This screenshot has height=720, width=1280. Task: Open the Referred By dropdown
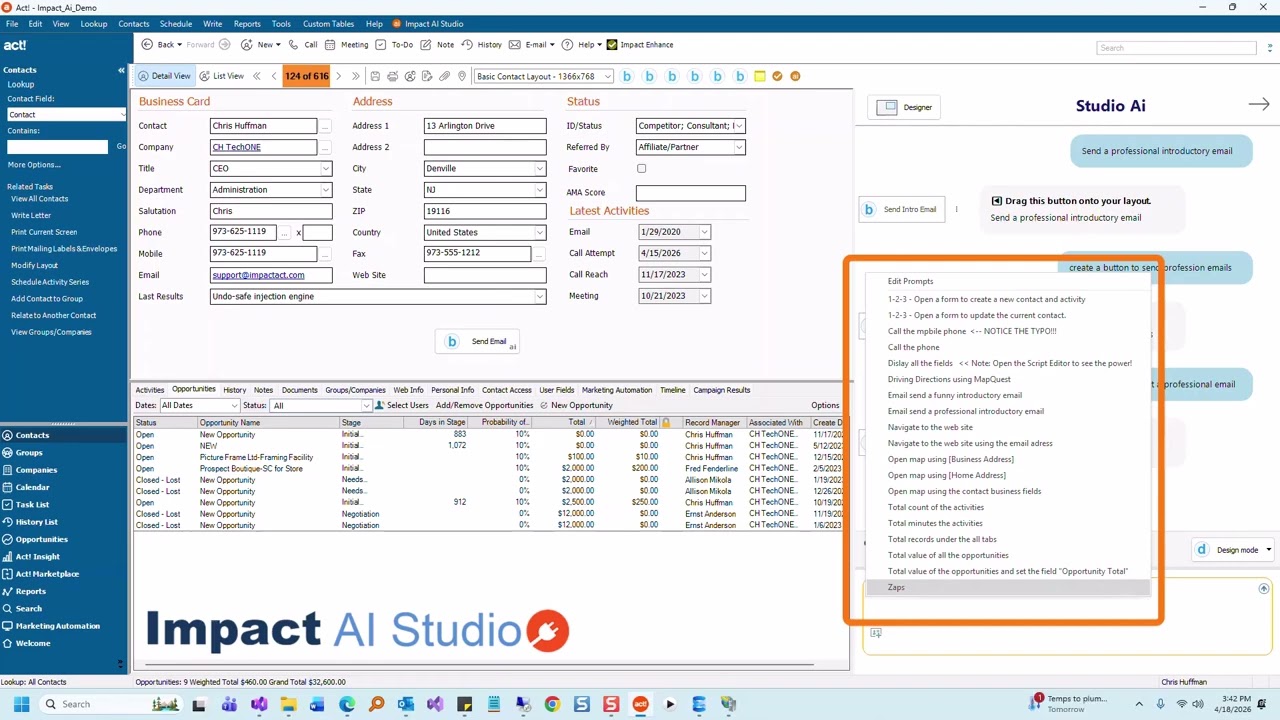(739, 147)
